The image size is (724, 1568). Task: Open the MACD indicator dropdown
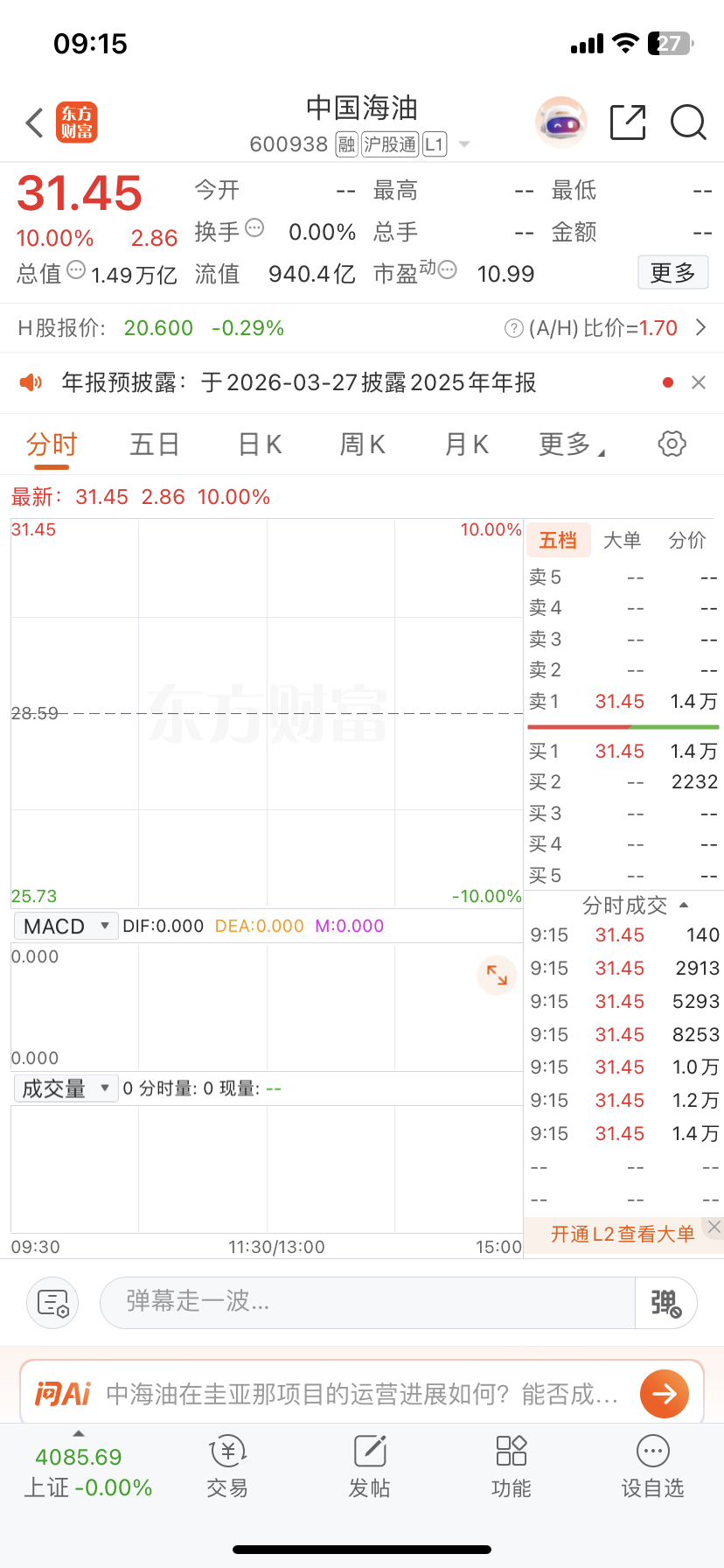click(66, 926)
